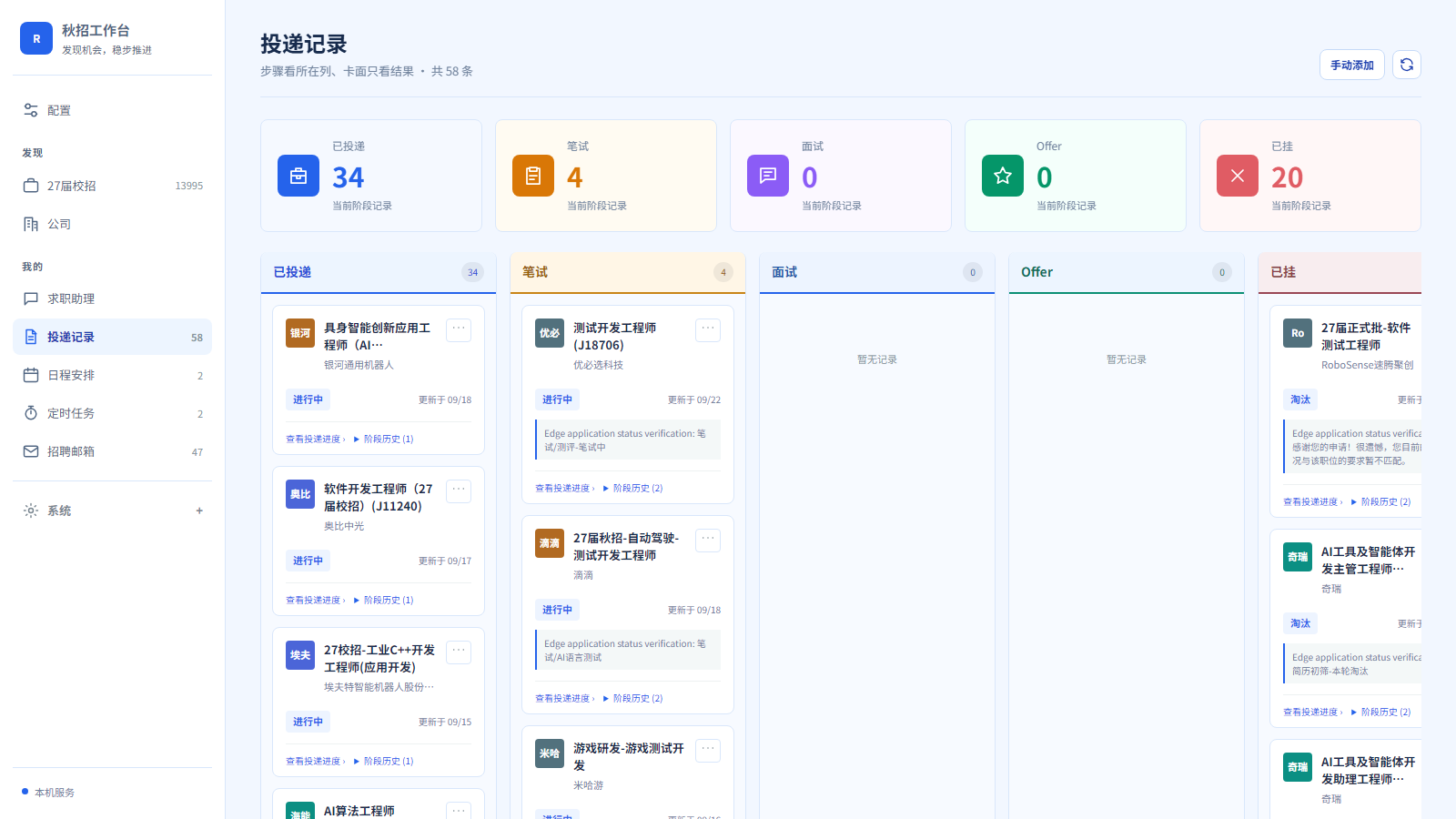
Task: Click the 银河 company avatar
Action: (x=300, y=333)
